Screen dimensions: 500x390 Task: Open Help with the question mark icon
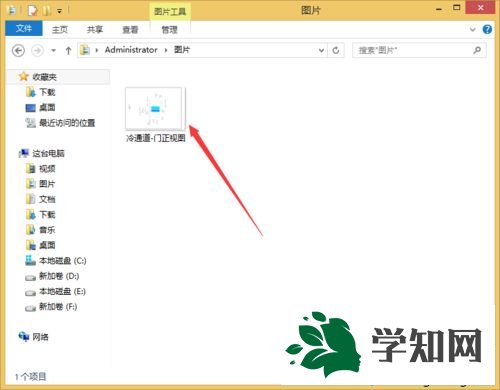487,29
